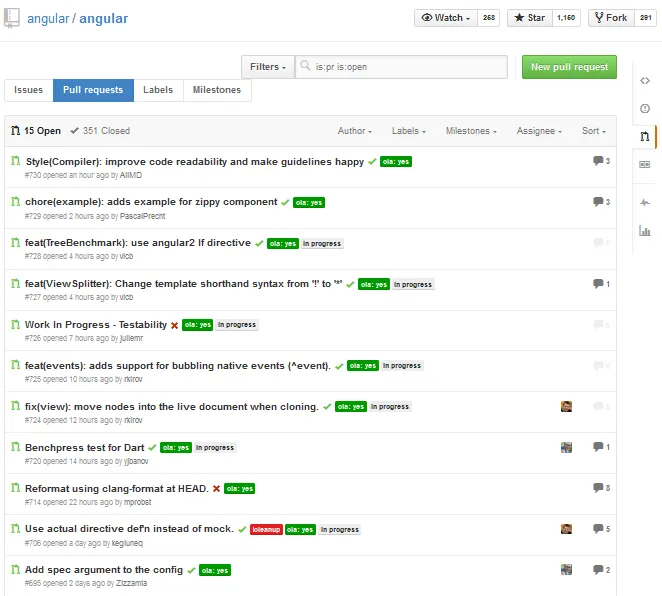This screenshot has height=596, width=662.
Task: Click author name PascalPrecht
Action: coord(142,216)
